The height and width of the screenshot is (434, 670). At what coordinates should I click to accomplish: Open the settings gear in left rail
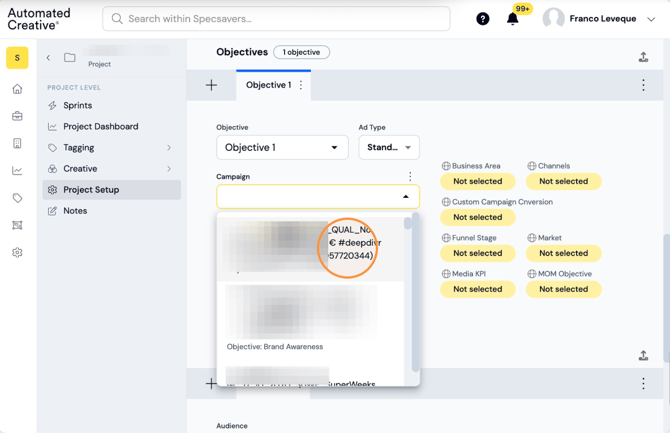click(17, 252)
